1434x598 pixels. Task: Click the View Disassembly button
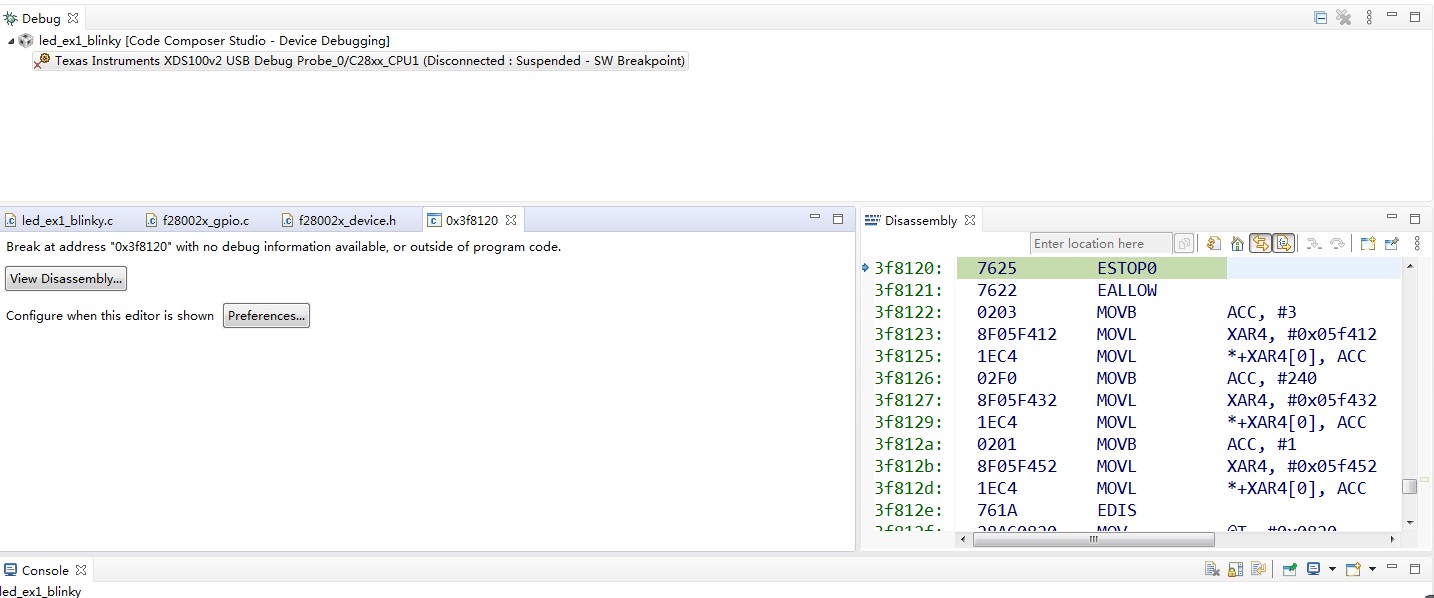point(66,279)
